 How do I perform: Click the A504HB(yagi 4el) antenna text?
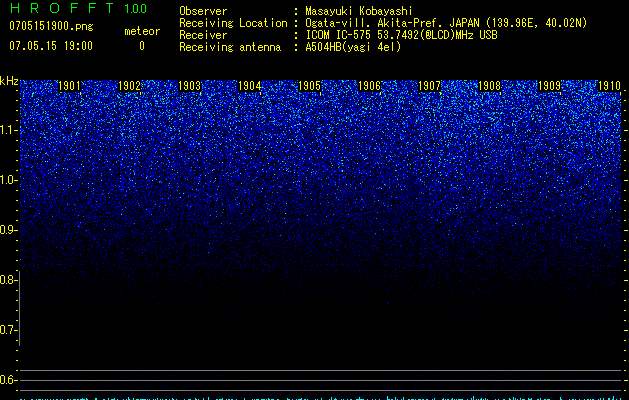[x=353, y=47]
